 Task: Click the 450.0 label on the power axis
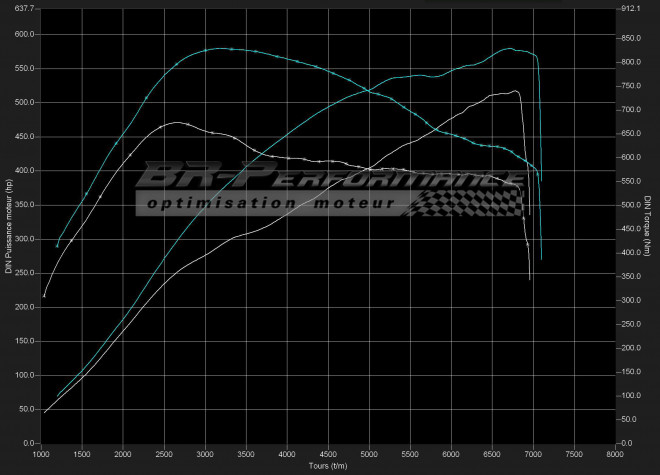[x=22, y=136]
